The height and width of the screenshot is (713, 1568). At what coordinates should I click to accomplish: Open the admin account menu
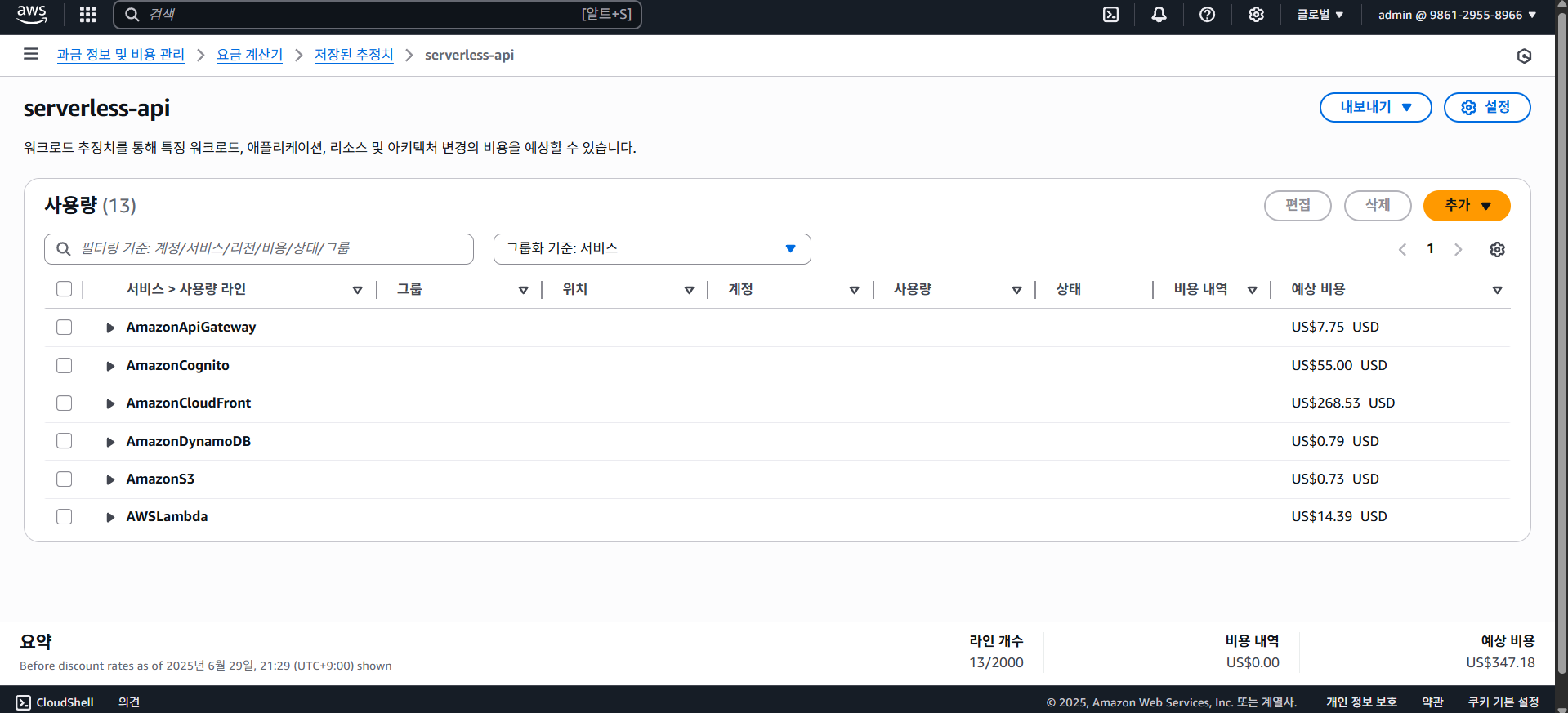click(x=1457, y=15)
